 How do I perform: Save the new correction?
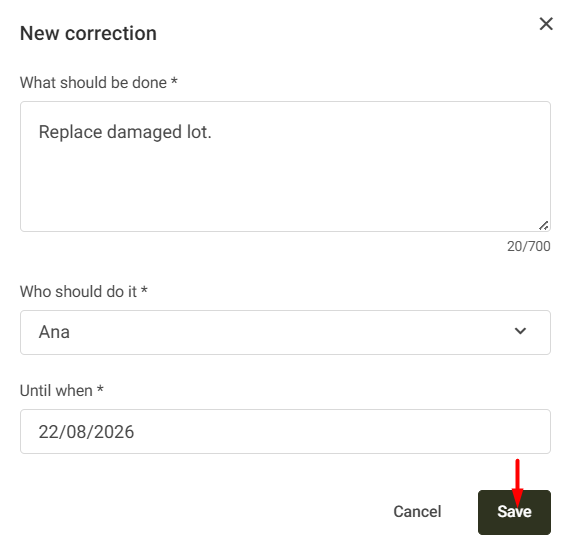tap(514, 512)
